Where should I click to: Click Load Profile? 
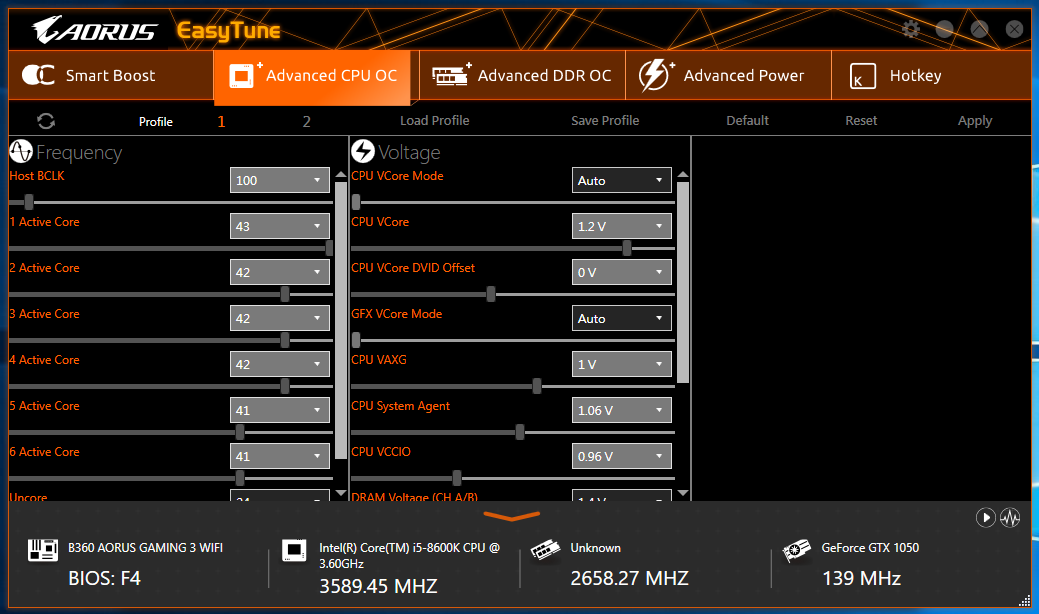click(x=435, y=121)
